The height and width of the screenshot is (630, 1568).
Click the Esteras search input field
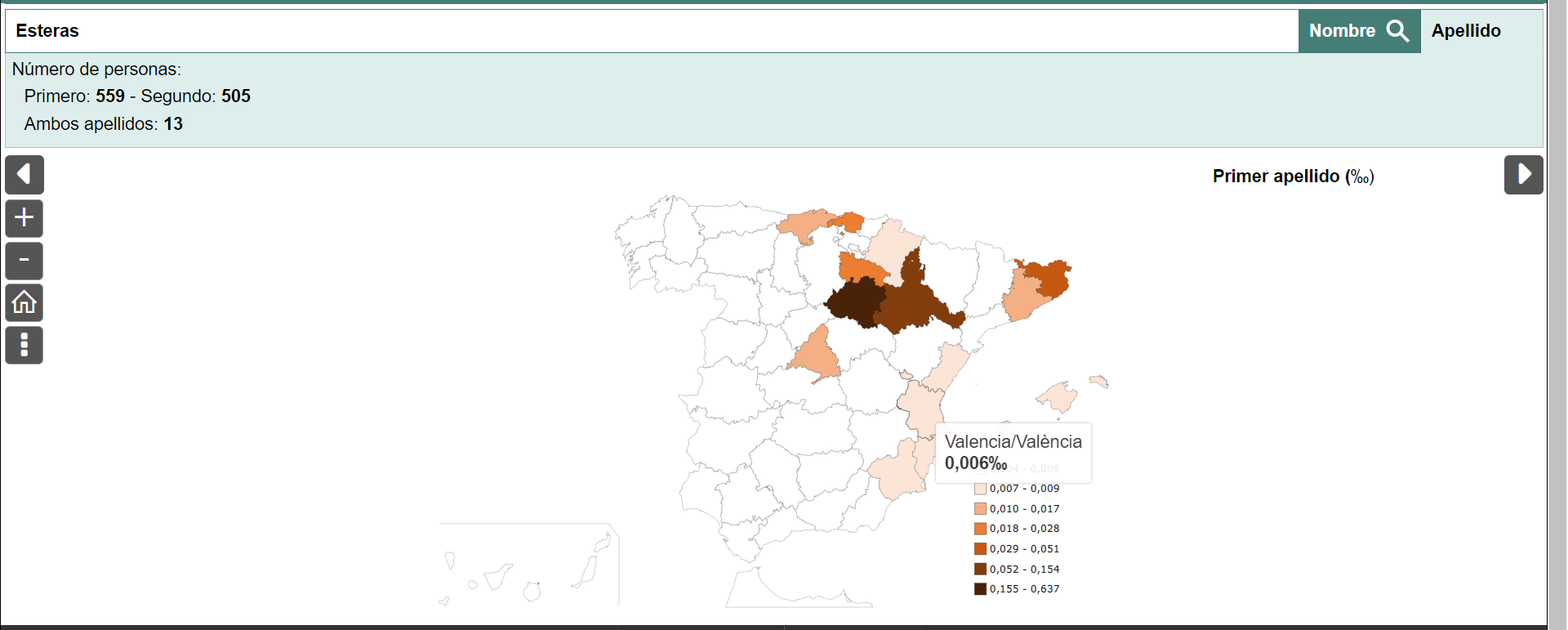[x=652, y=31]
